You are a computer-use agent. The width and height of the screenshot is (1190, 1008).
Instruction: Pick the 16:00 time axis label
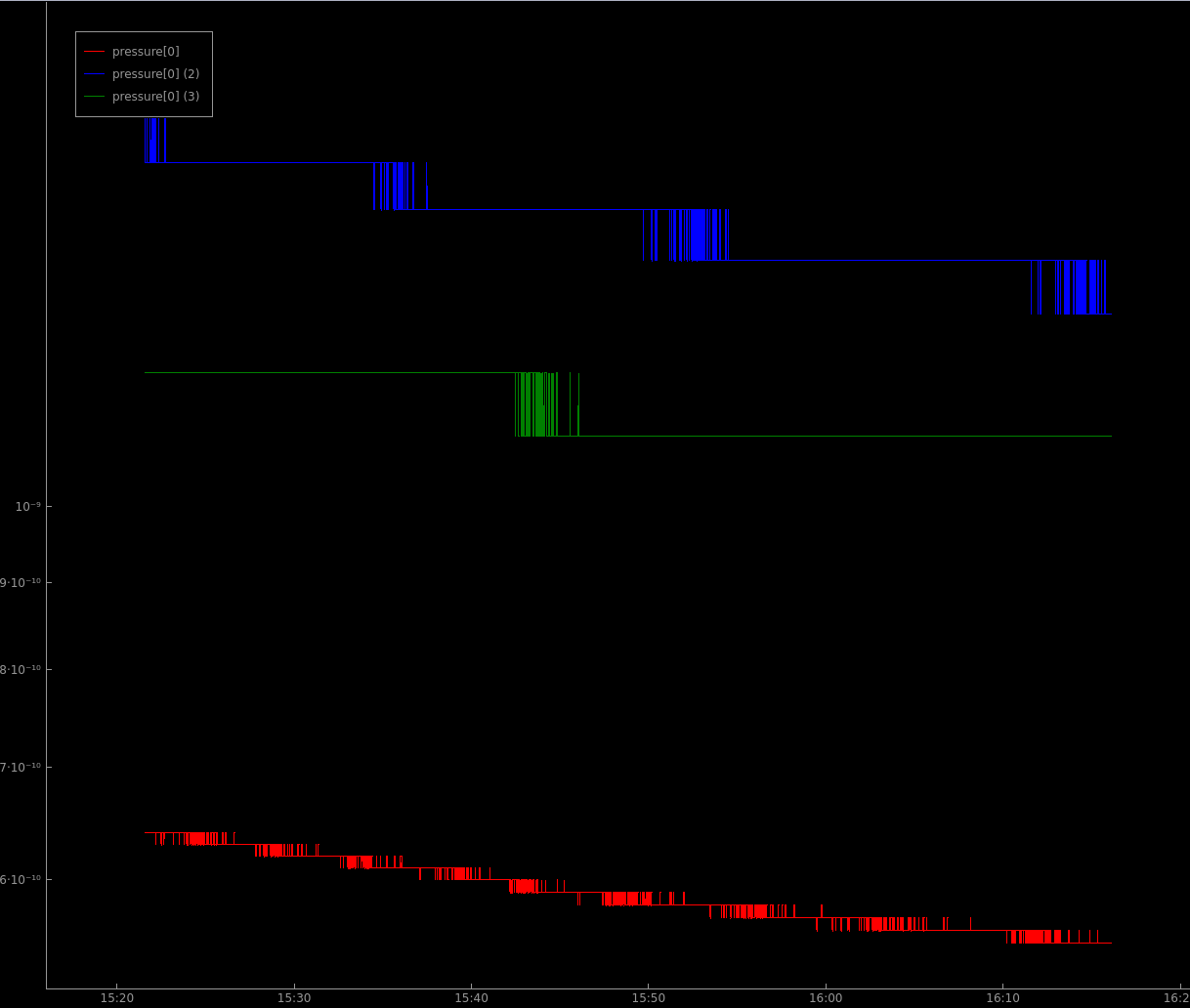click(x=826, y=998)
